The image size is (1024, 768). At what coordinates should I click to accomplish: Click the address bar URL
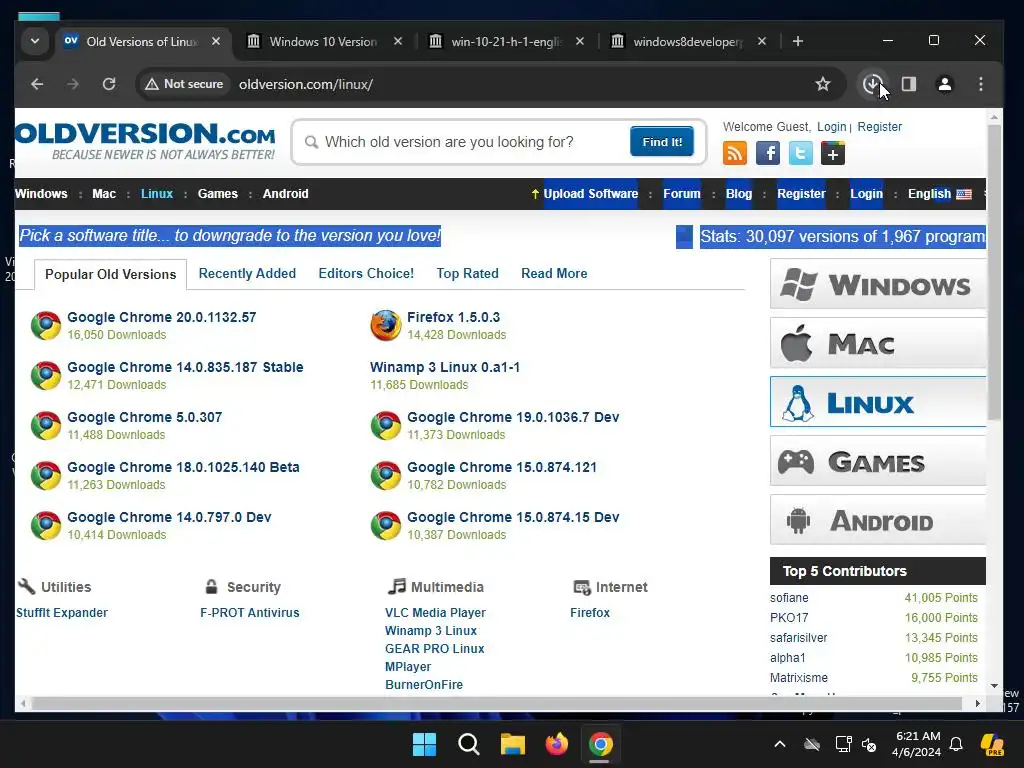(x=306, y=84)
